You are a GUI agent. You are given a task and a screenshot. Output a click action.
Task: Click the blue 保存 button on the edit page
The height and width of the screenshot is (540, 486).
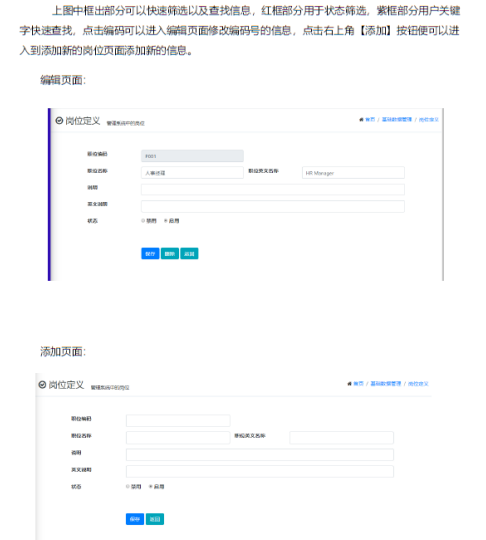150,253
